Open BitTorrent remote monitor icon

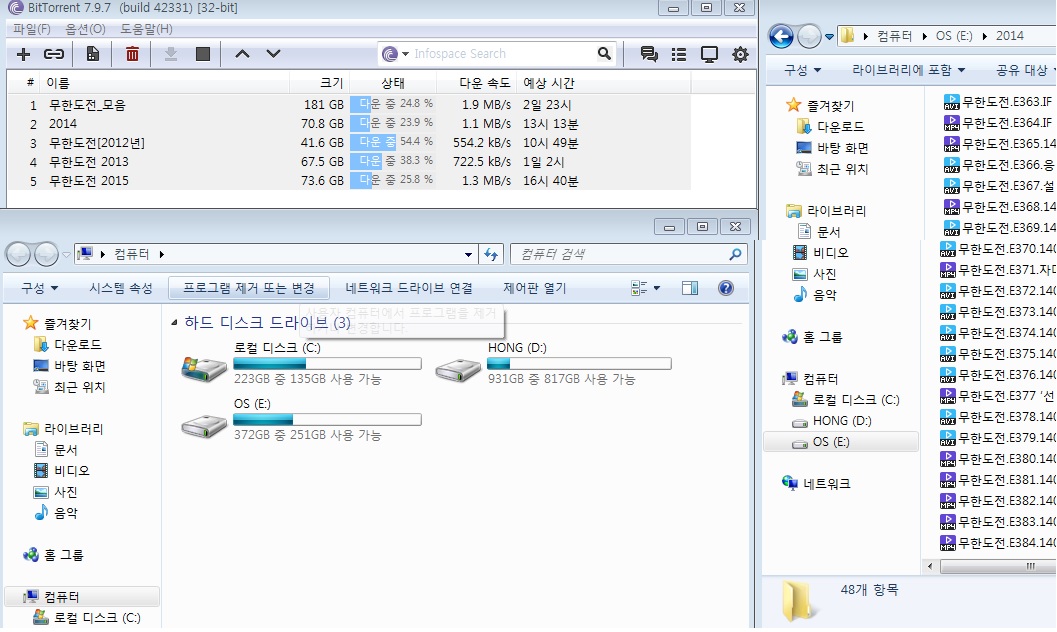pos(709,55)
